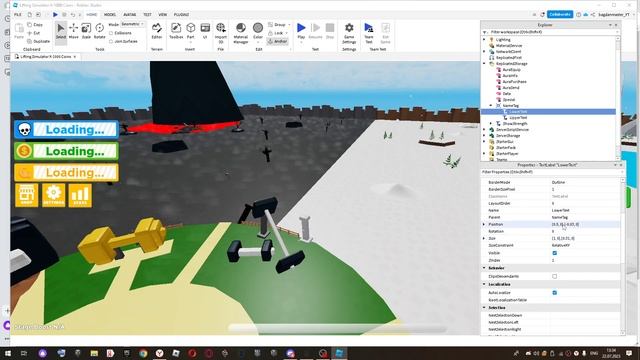Viewport: 640px width, 360px height.
Task: Collapse the NameTag tree node
Action: 491,106
